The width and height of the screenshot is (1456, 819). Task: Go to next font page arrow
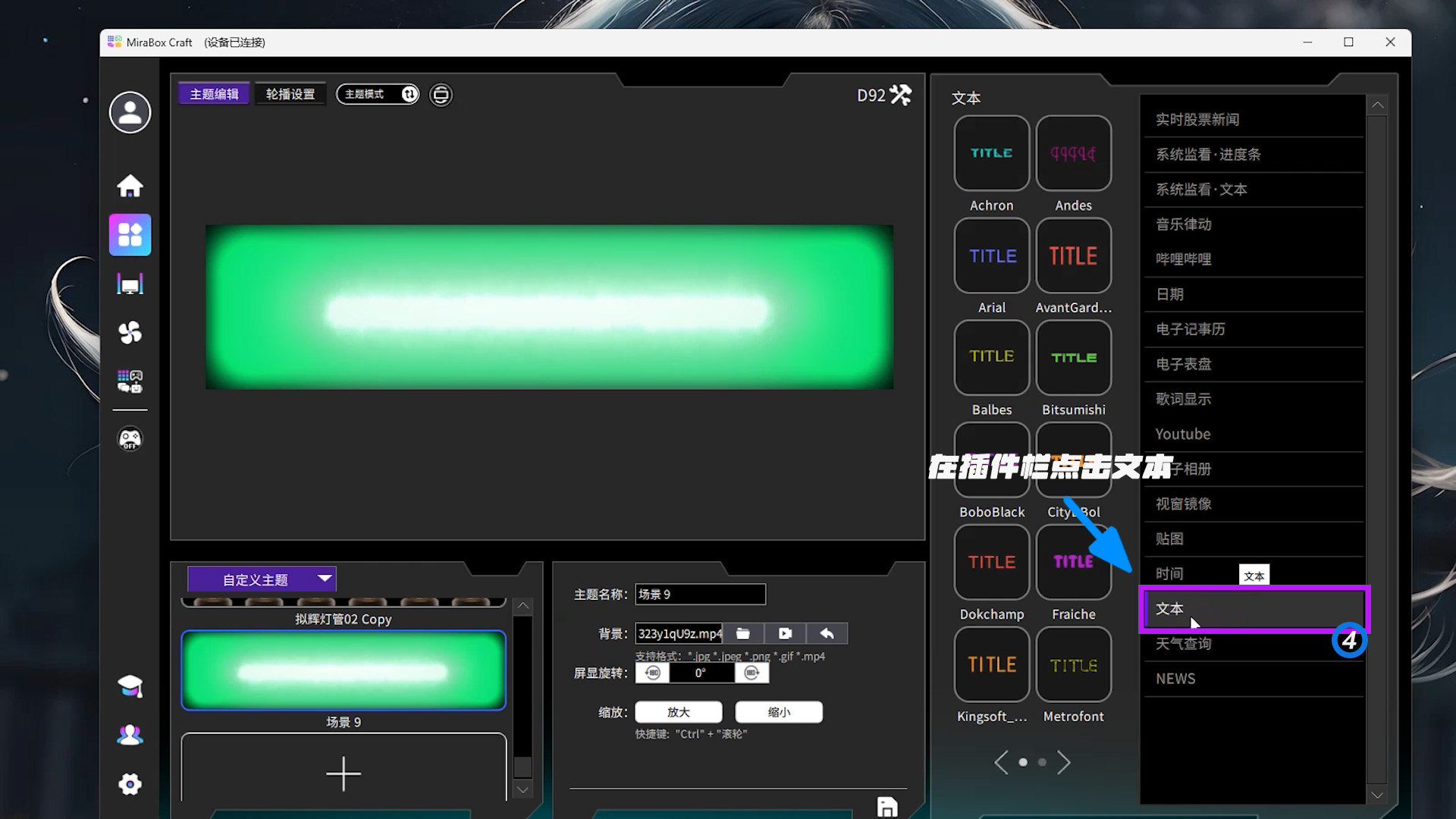pyautogui.click(x=1064, y=762)
